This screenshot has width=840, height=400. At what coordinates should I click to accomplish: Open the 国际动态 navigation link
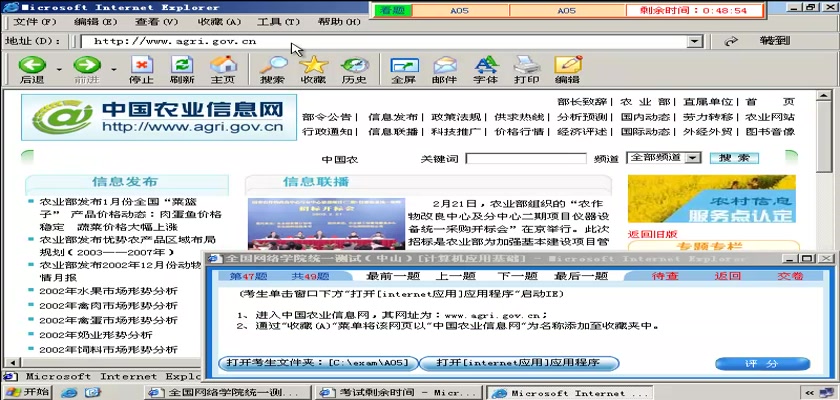point(645,132)
